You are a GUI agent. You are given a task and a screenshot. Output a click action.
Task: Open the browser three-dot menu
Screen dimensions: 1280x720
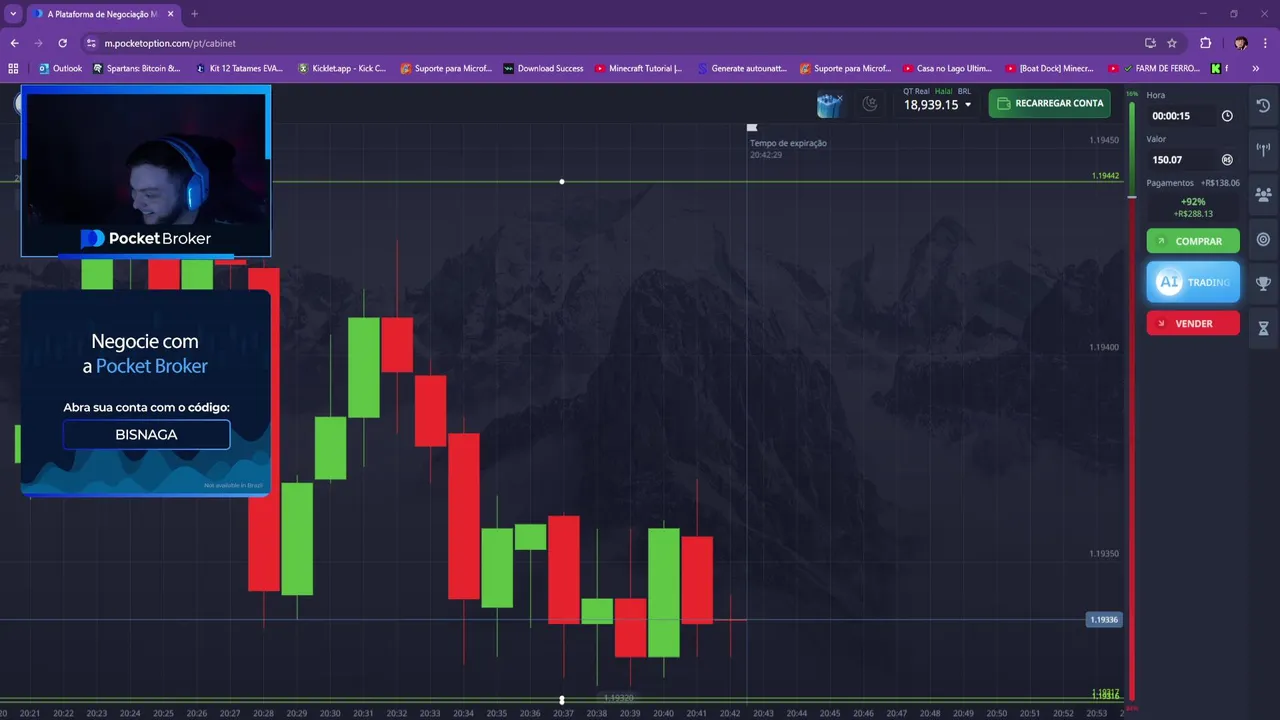tap(1266, 43)
